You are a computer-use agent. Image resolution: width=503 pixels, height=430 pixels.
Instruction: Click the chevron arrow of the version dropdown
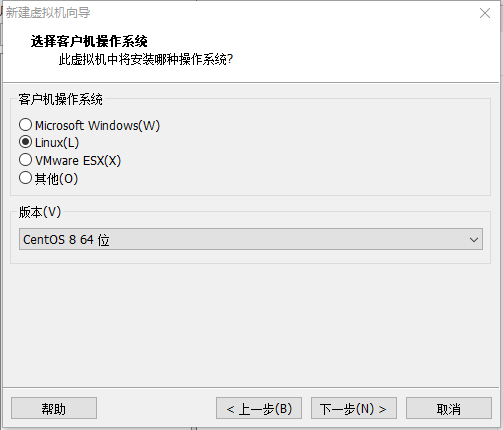[474, 239]
